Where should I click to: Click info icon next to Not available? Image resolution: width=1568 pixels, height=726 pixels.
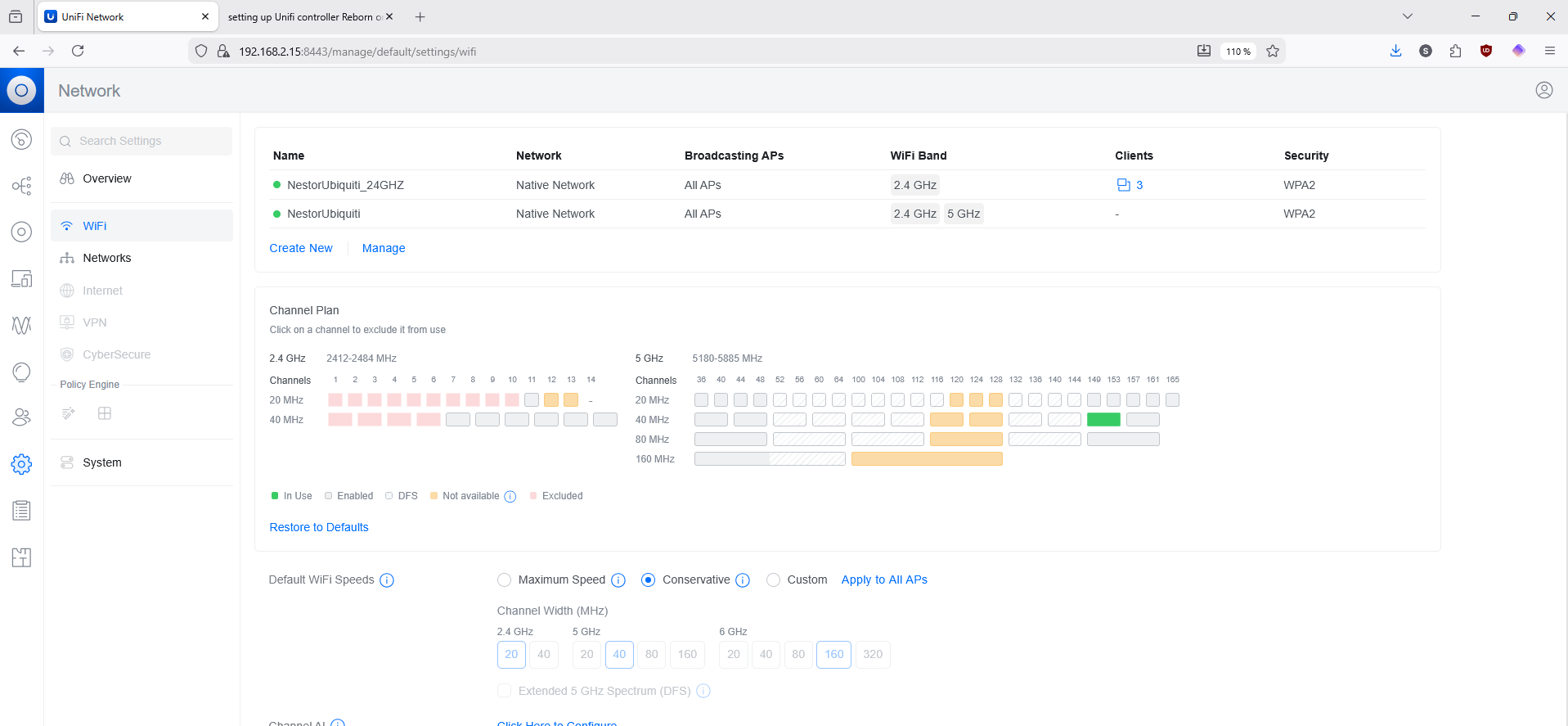(510, 497)
